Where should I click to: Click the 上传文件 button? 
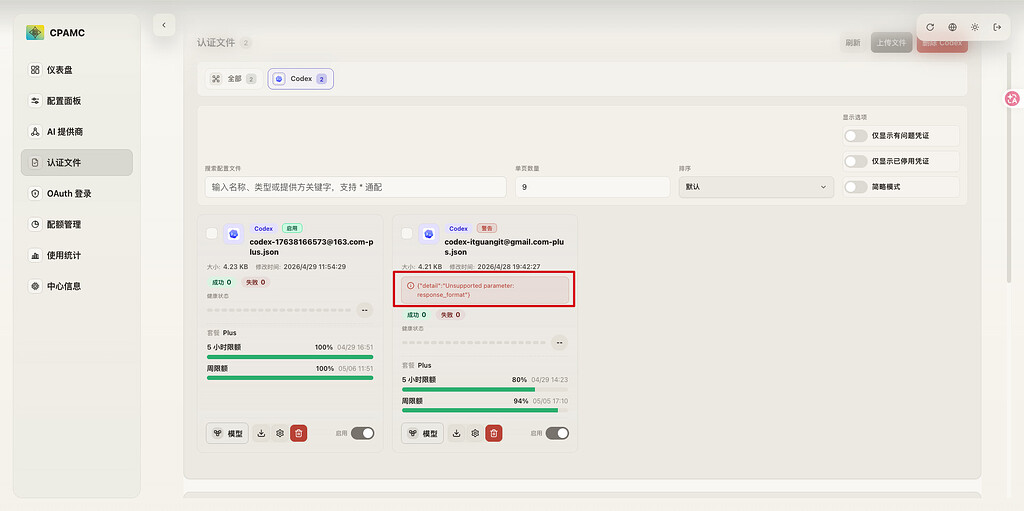pos(891,42)
